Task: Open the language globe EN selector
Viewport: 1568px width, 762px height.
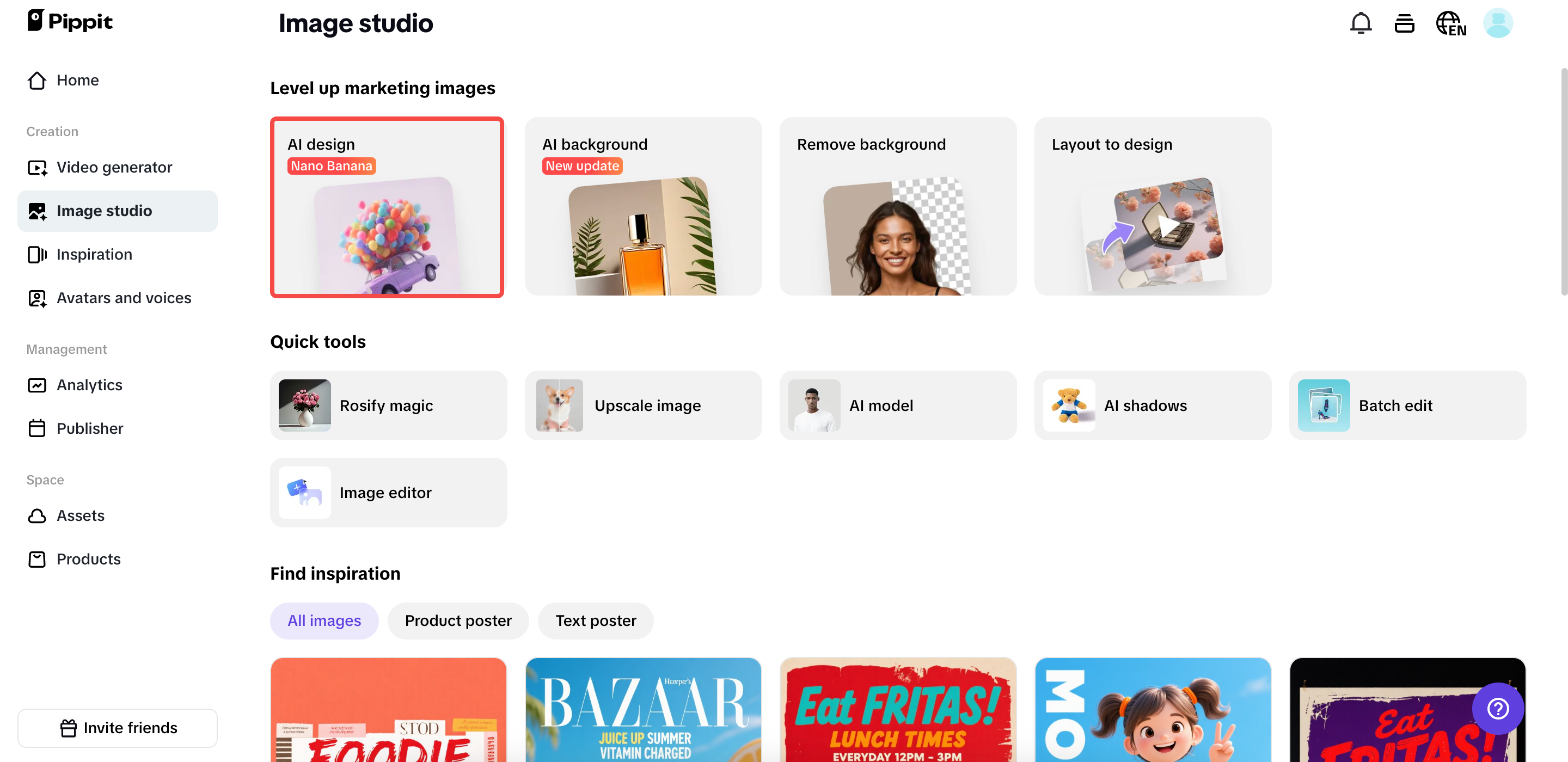Action: (x=1450, y=23)
